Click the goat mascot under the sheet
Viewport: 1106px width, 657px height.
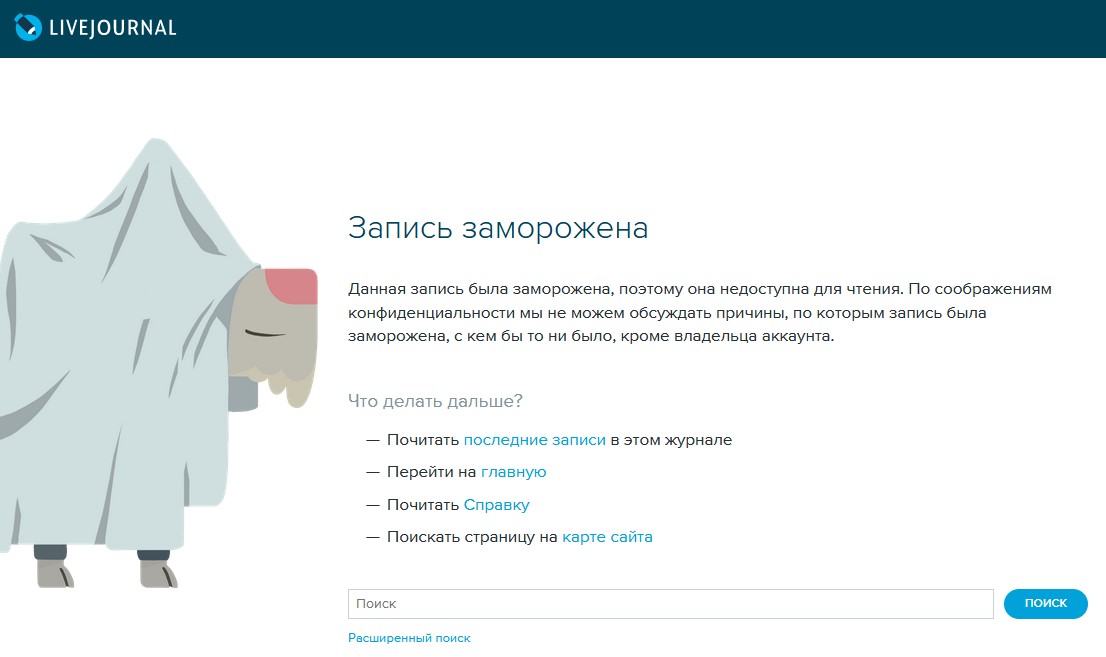click(x=157, y=363)
